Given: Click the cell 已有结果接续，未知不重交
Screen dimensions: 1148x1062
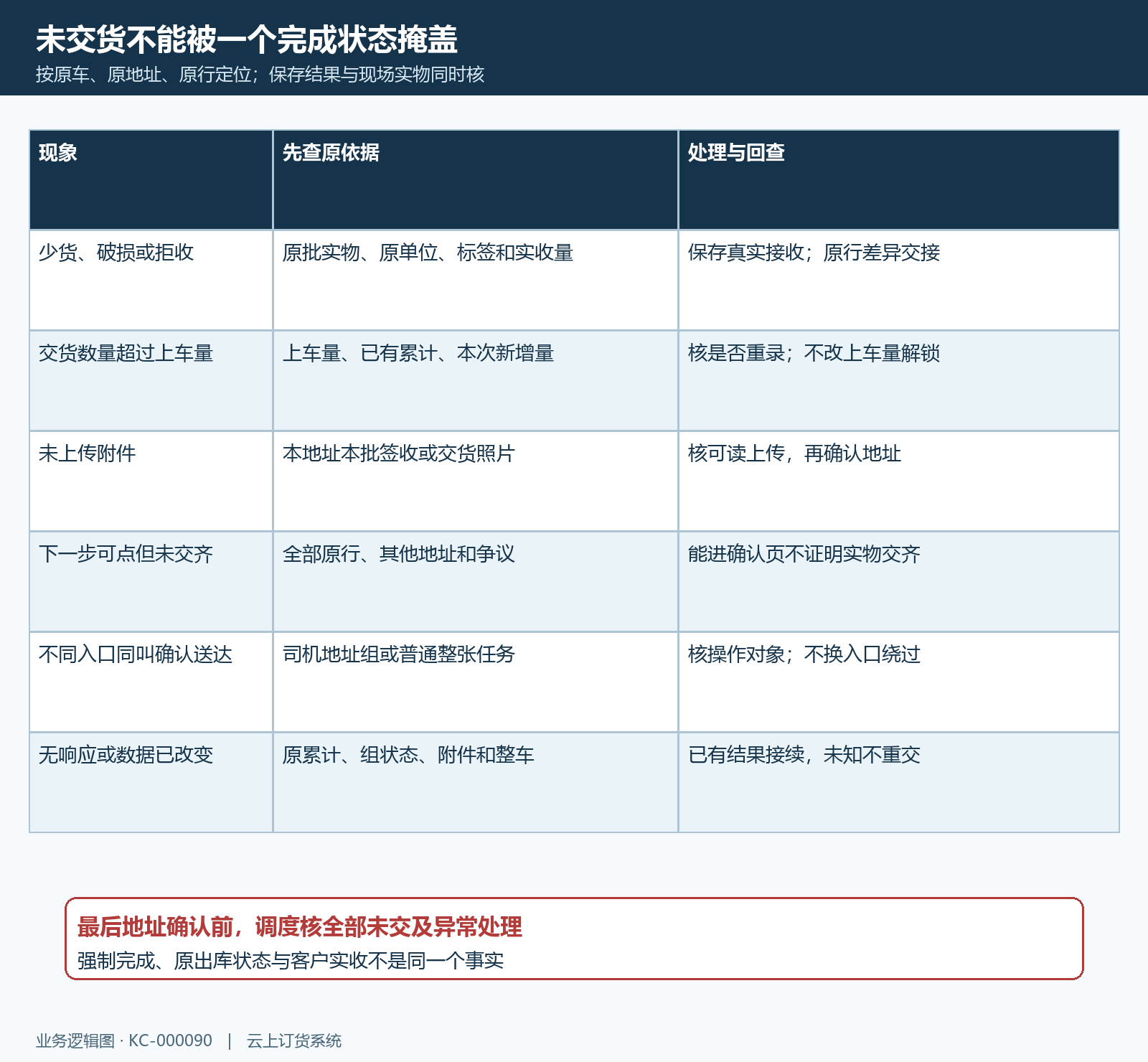Looking at the screenshot, I should [898, 783].
